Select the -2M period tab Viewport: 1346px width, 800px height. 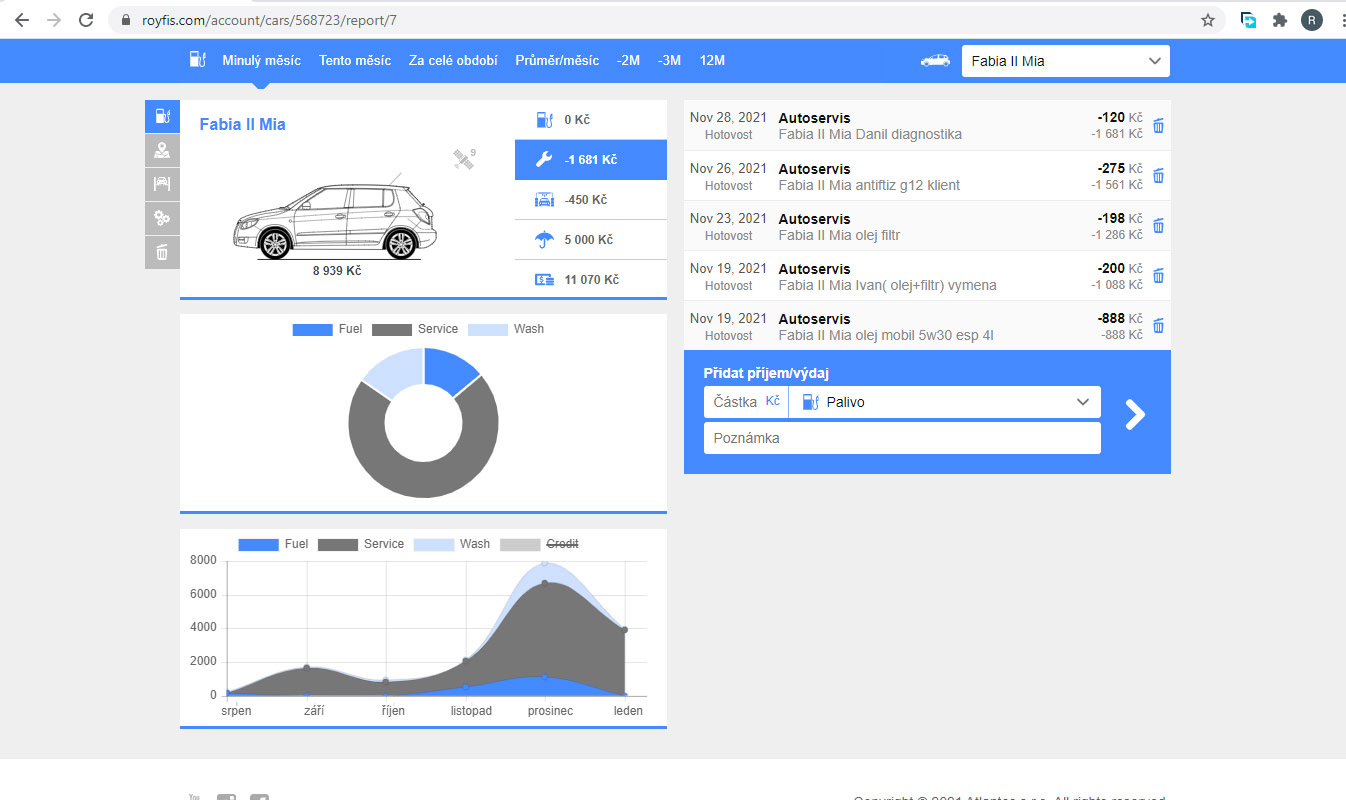click(x=628, y=60)
